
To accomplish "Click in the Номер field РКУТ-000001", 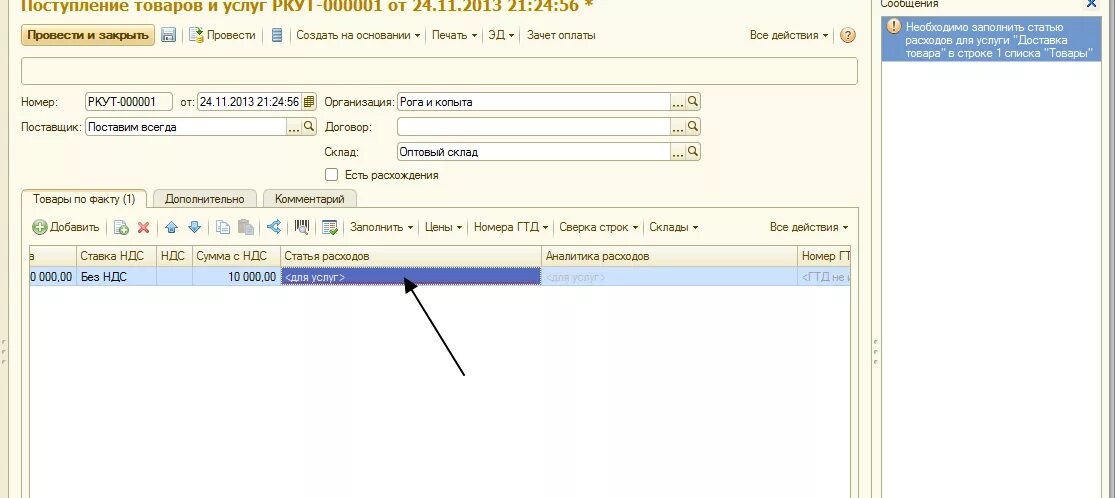I will coord(128,102).
